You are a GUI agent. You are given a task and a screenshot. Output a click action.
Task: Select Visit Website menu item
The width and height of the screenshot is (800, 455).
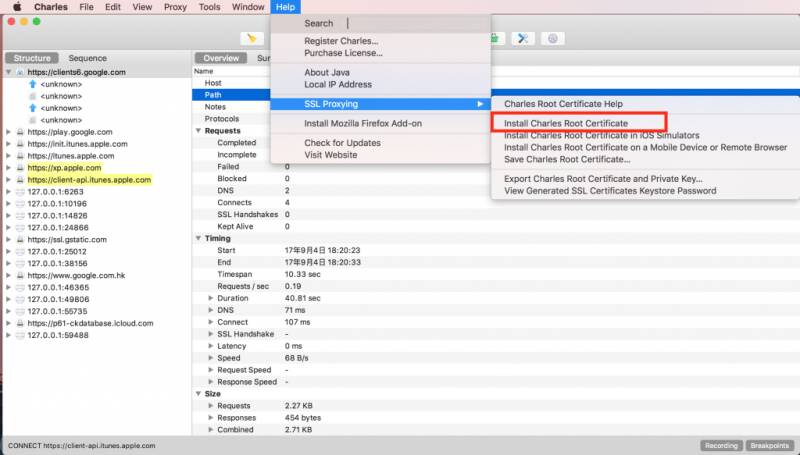tap(331, 155)
